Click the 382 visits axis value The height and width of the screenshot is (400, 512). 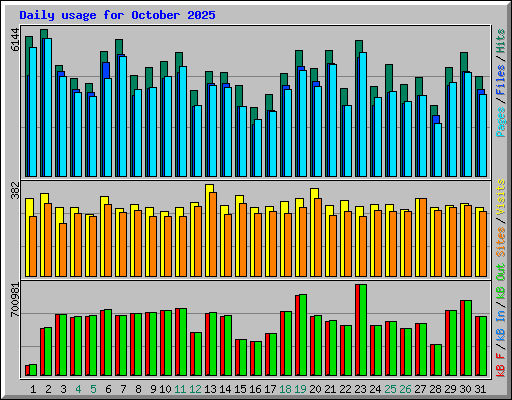click(x=15, y=191)
